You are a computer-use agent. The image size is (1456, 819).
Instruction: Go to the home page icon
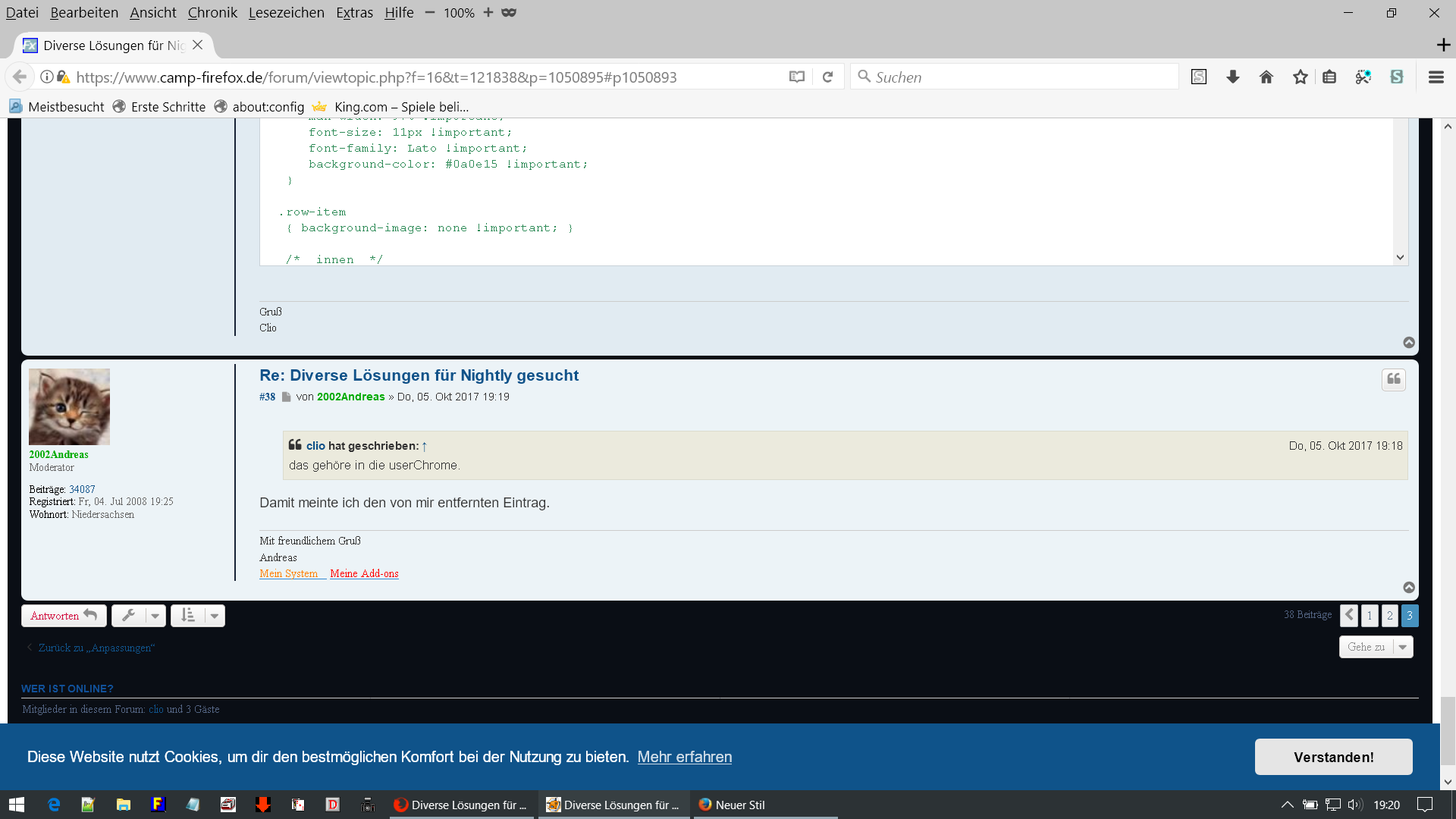click(x=1266, y=77)
